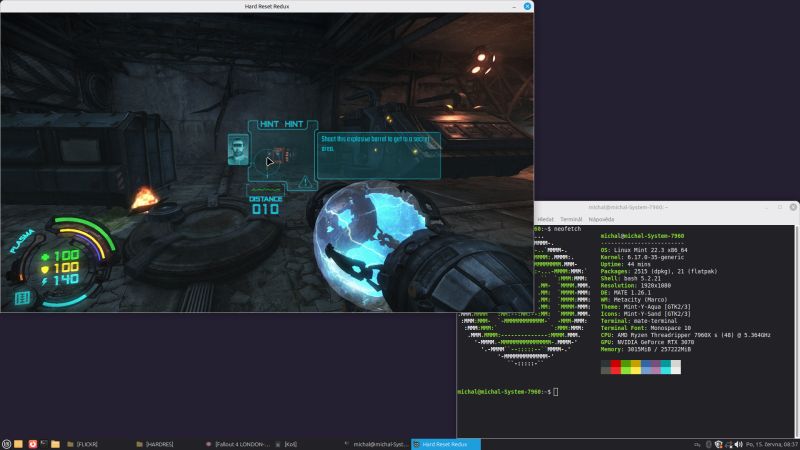Switch to Fallout 4 LONDON taskbar entry
This screenshot has height=450, width=800.
(x=237, y=444)
